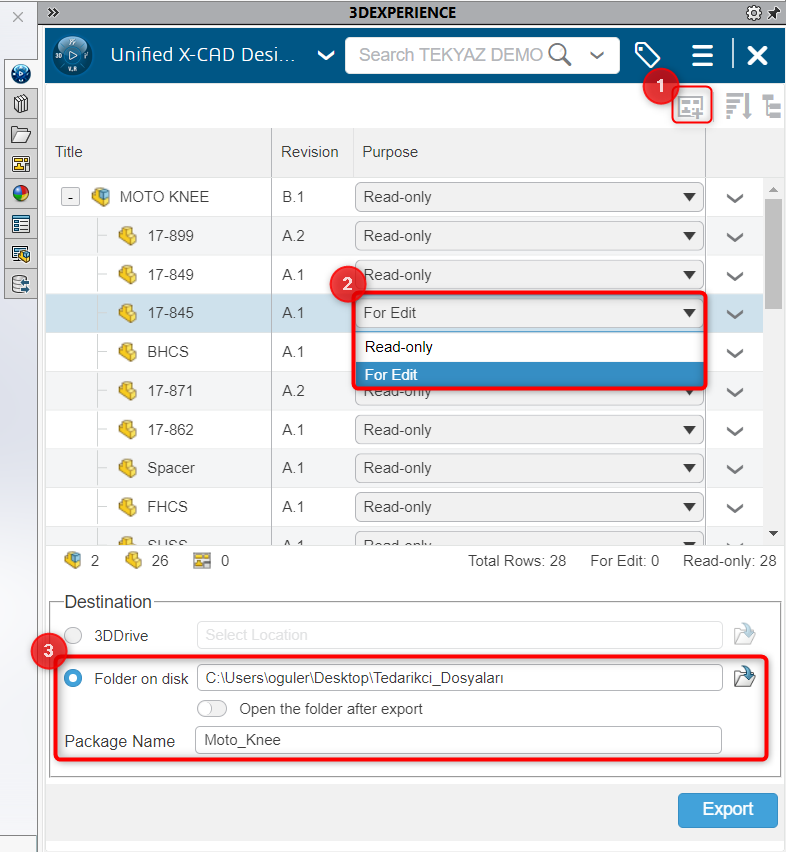The height and width of the screenshot is (852, 786).
Task: Click the 3DEXPERIENCE compass icon
Action: pyautogui.click(x=73, y=55)
